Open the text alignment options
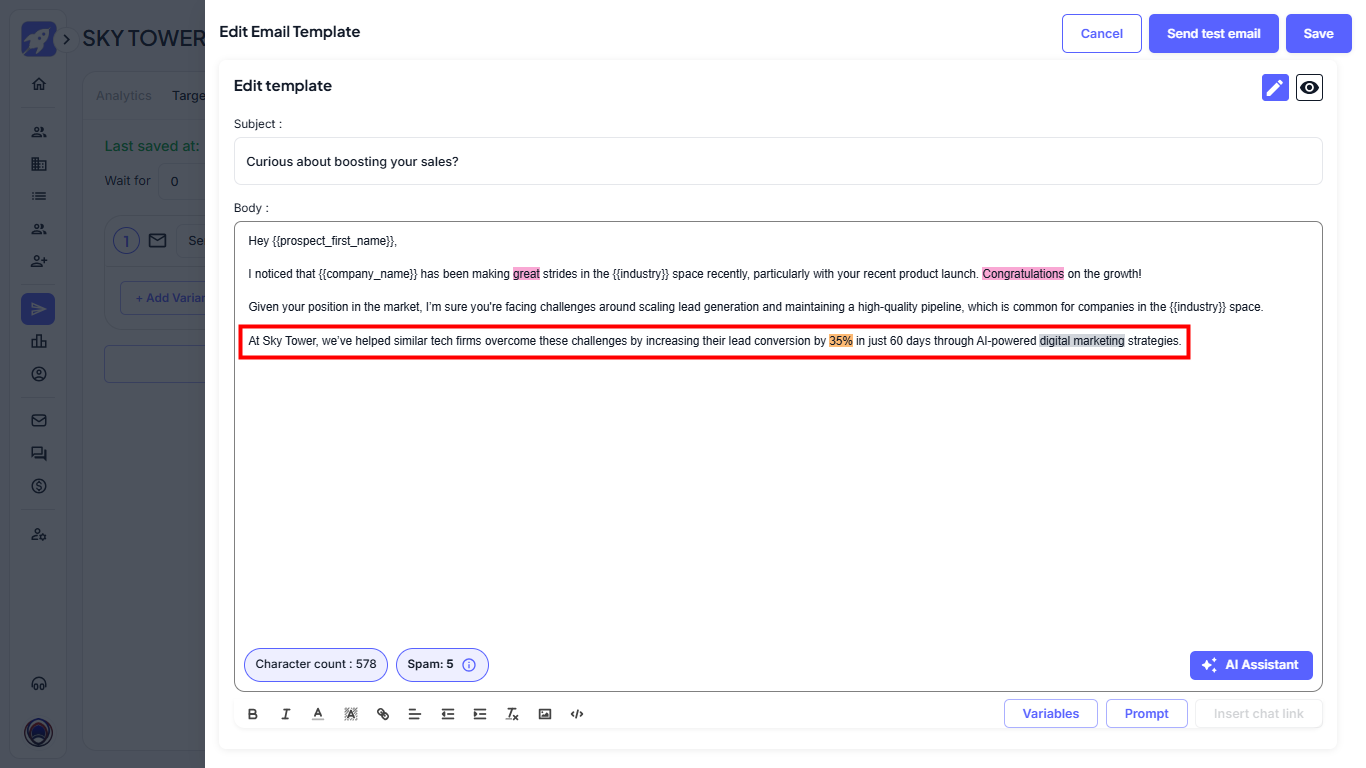 (x=415, y=714)
